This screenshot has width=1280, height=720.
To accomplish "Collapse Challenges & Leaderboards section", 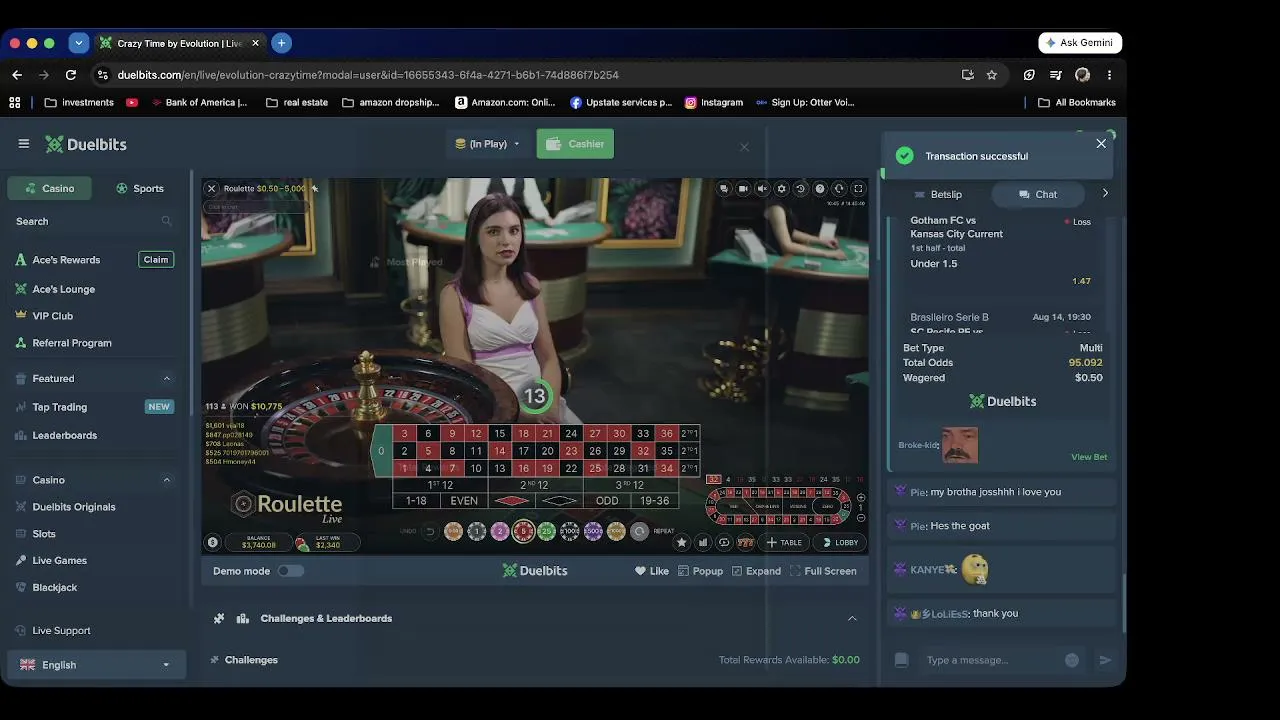I will pos(852,618).
